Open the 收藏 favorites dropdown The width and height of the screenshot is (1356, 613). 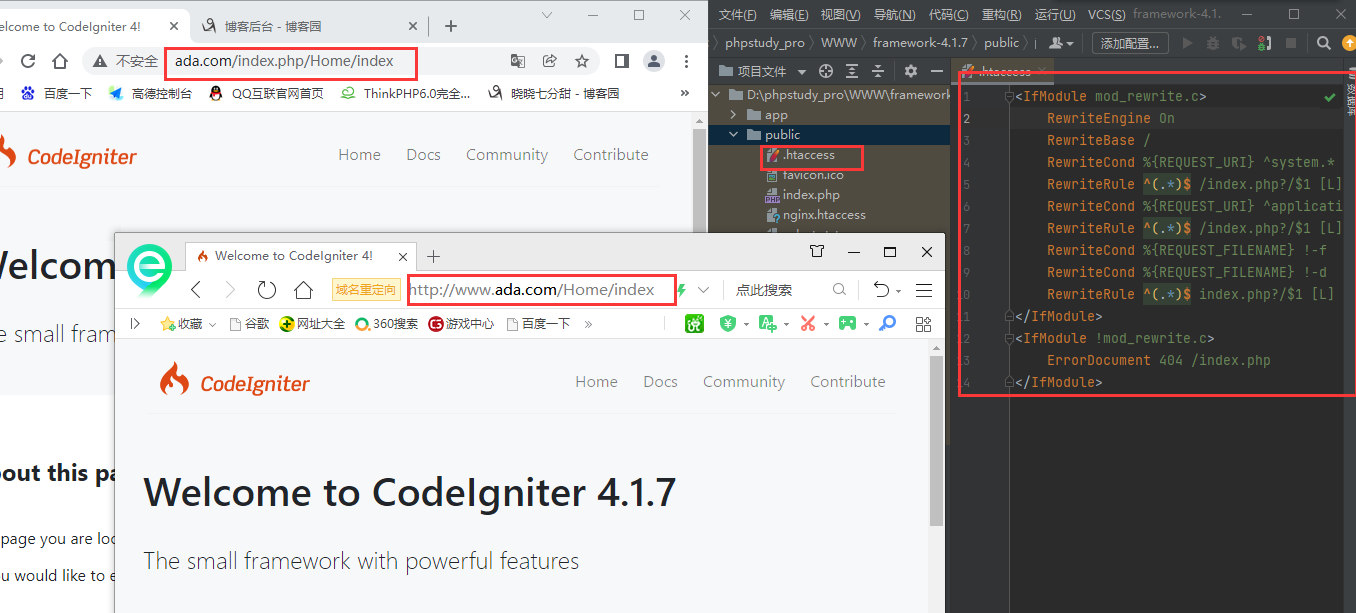coord(188,324)
